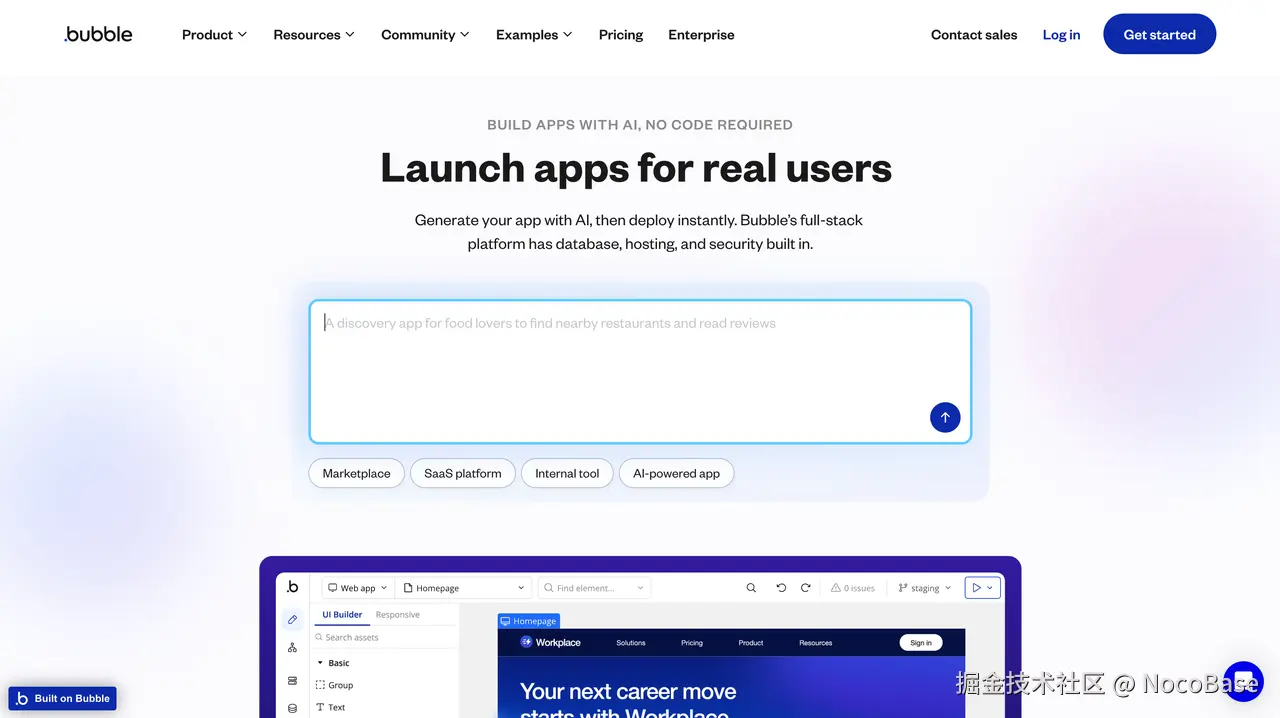Choose the SaaS platform suggestion chip

click(x=463, y=473)
